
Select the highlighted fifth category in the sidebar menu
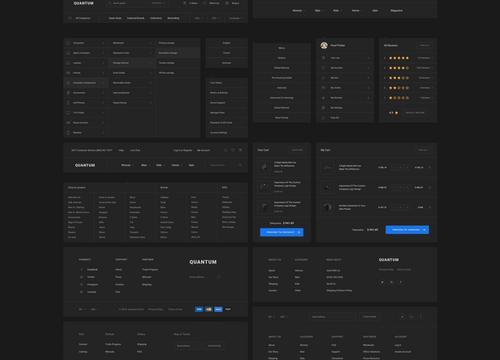pyautogui.click(x=86, y=83)
